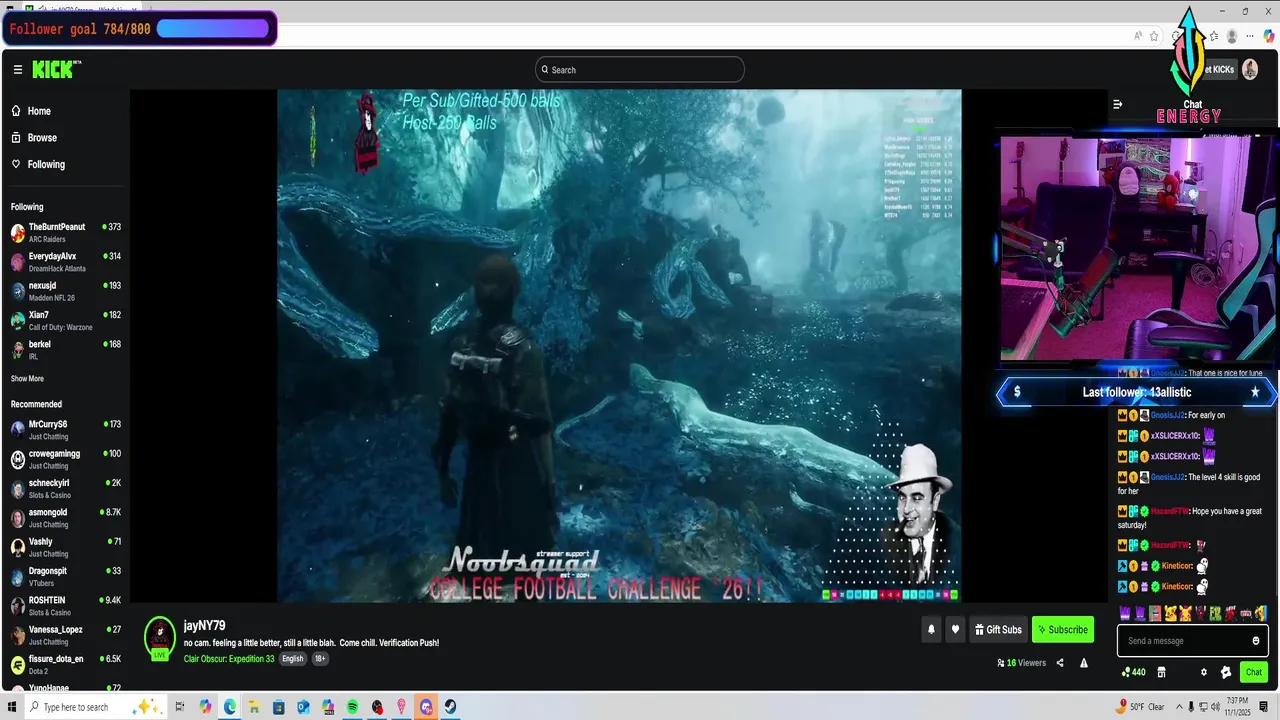
Task: Open the user profile avatar menu
Action: click(x=1249, y=69)
